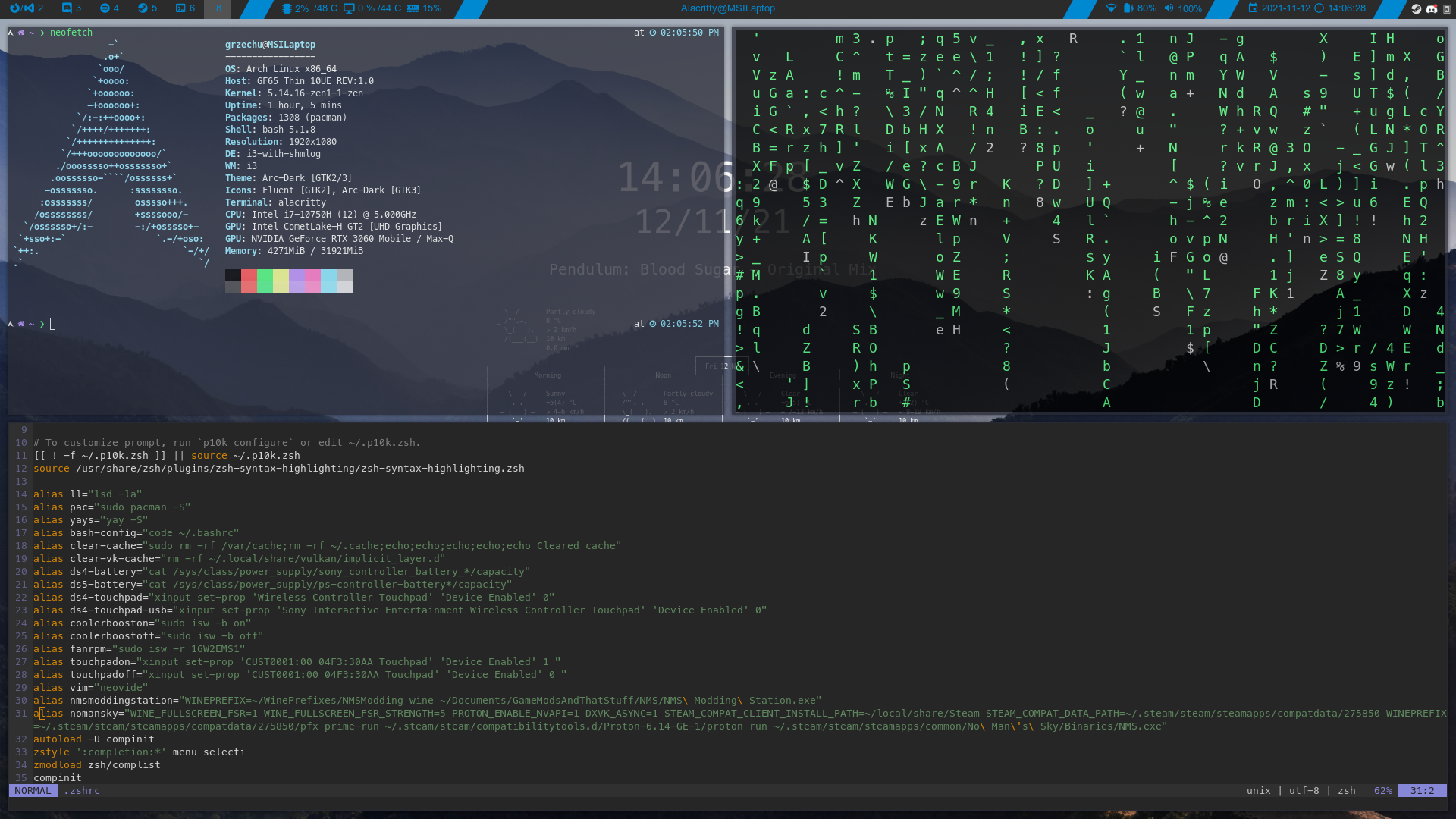Screen dimensions: 1456x819
Task: Click the RAM usage 15% indicator
Action: pos(424,8)
